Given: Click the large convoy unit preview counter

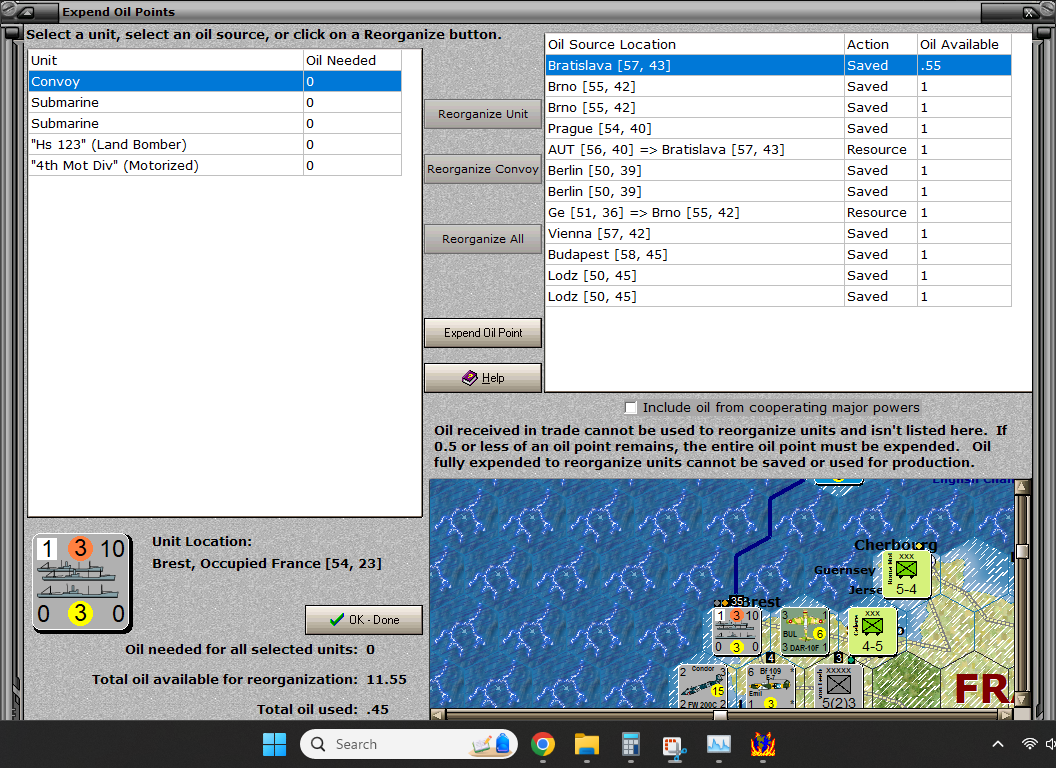Looking at the screenshot, I should [81, 583].
